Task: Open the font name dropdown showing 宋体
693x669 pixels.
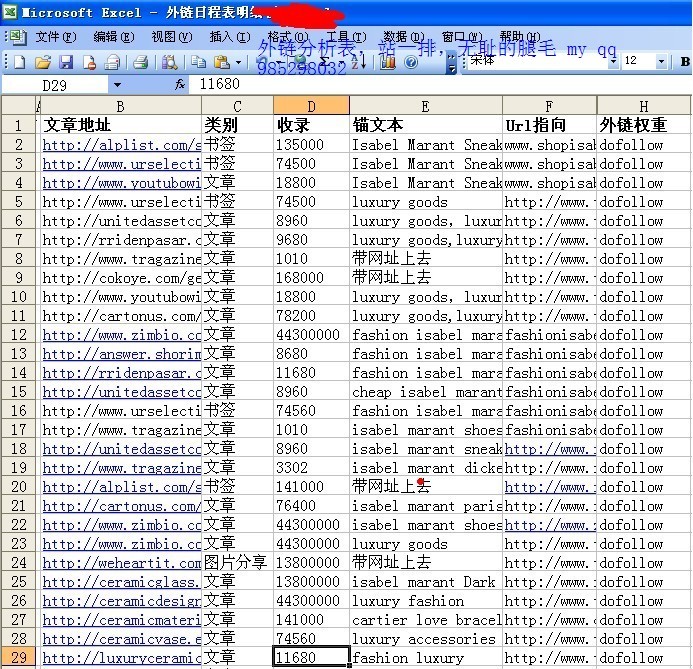Action: coord(611,62)
